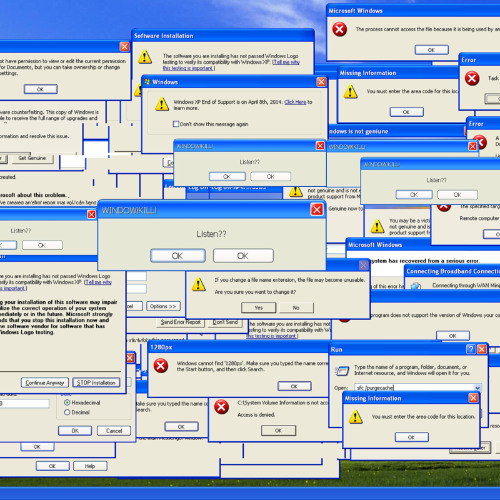500x500 pixels.
Task: Click the 'Software Installation' title bar text
Action: coord(164,36)
